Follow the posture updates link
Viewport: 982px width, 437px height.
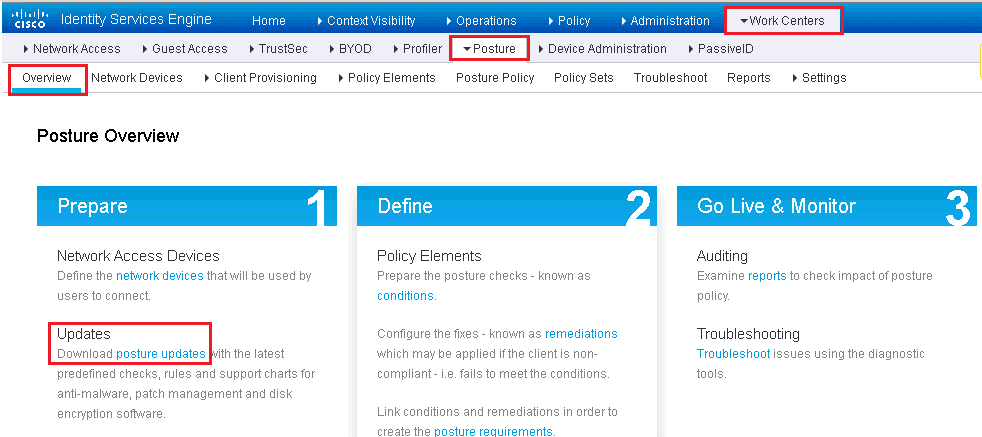tap(161, 354)
